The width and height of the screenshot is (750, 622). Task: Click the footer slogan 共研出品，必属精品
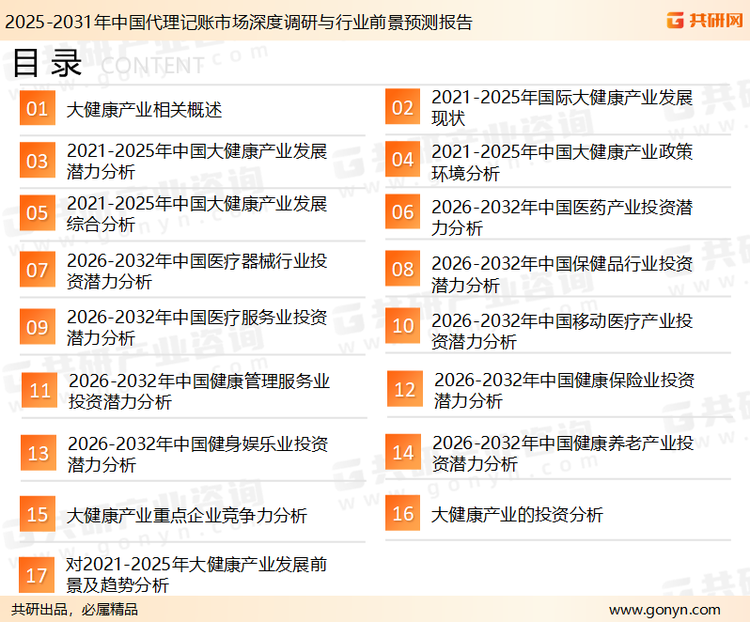[x=75, y=609]
